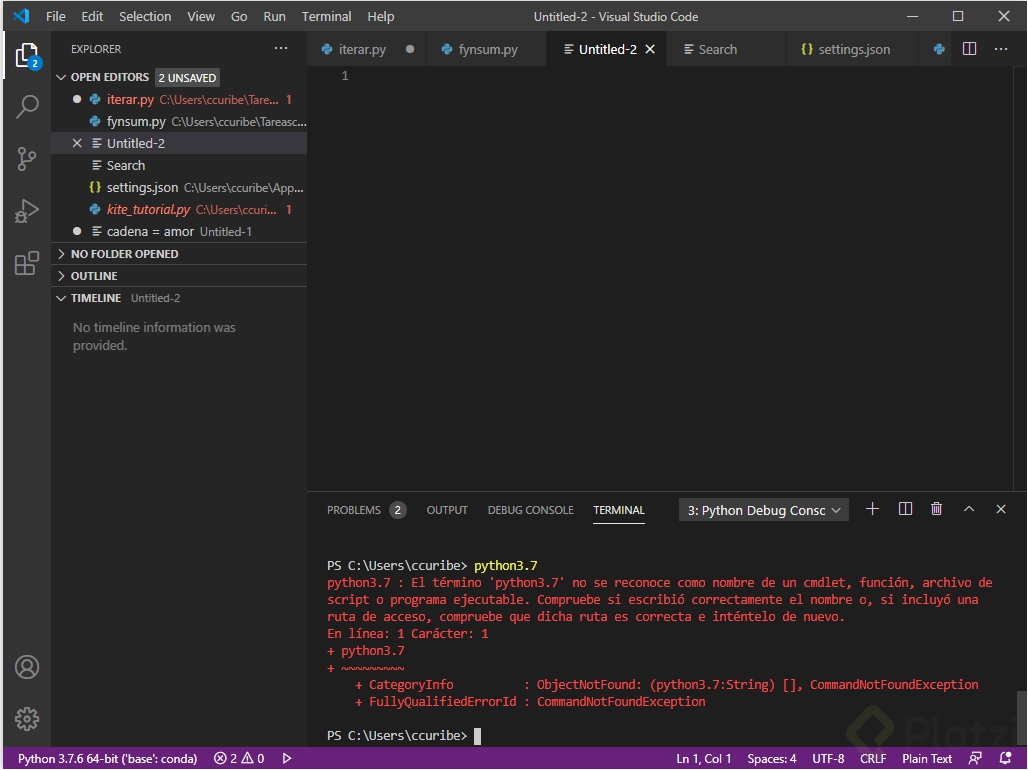
Task: Create a new terminal with plus icon
Action: [x=872, y=509]
